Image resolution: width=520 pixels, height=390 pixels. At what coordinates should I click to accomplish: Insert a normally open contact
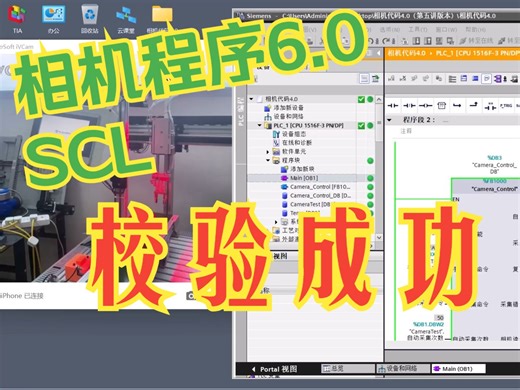pos(393,106)
